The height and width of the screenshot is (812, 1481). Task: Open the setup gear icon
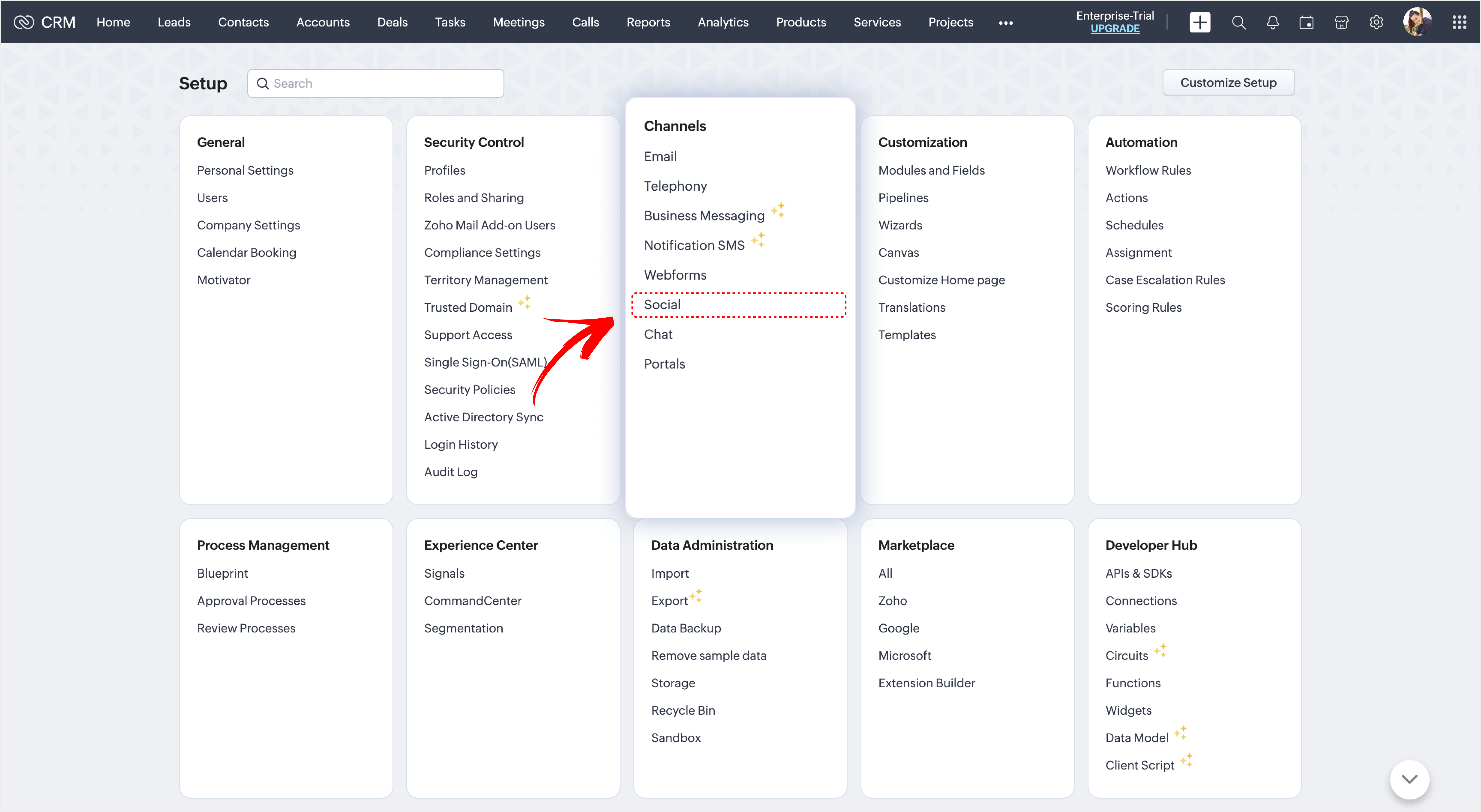coord(1376,22)
